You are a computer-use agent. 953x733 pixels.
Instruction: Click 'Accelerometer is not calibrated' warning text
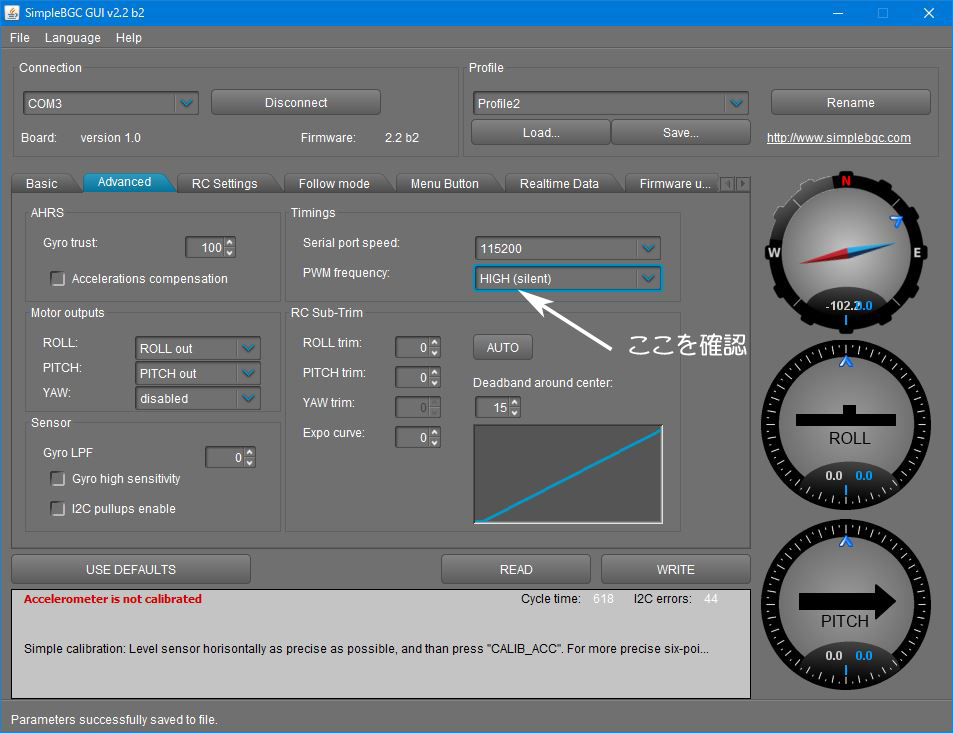pos(112,599)
